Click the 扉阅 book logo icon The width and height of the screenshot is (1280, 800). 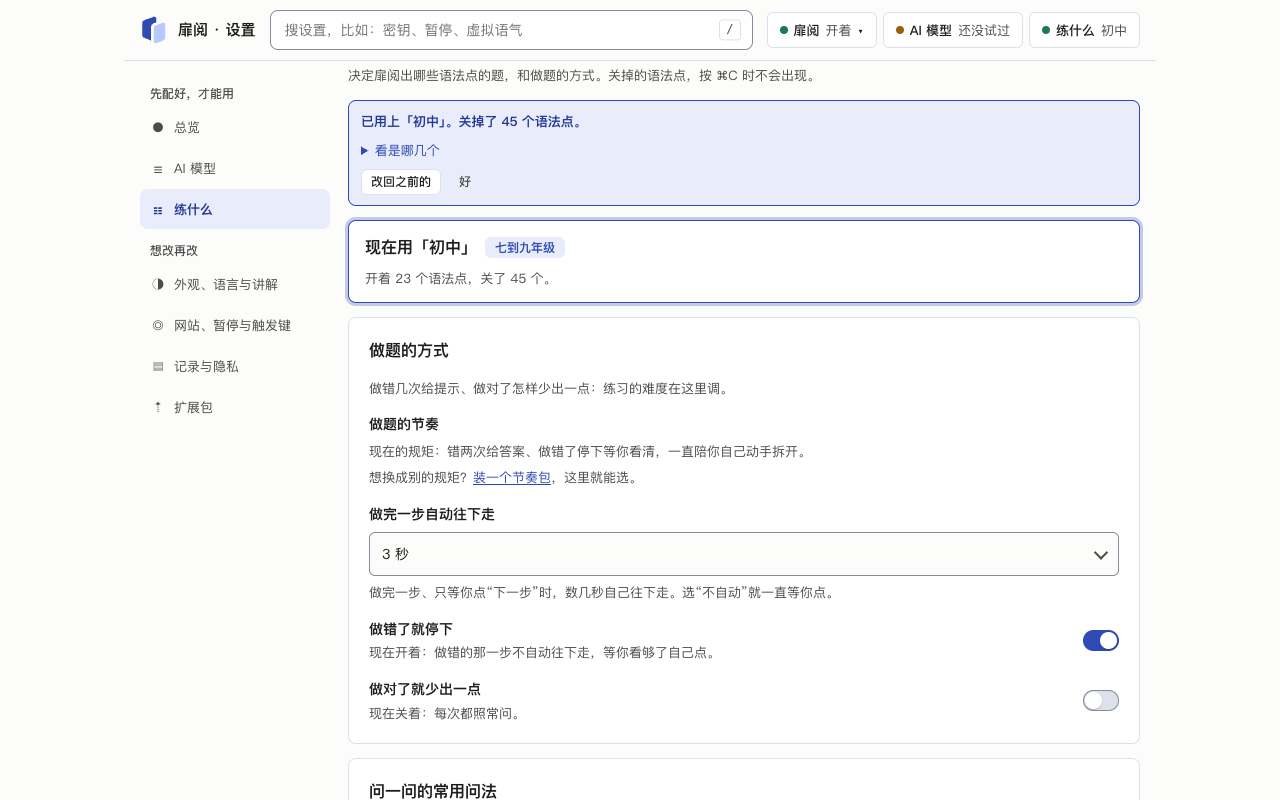(153, 30)
